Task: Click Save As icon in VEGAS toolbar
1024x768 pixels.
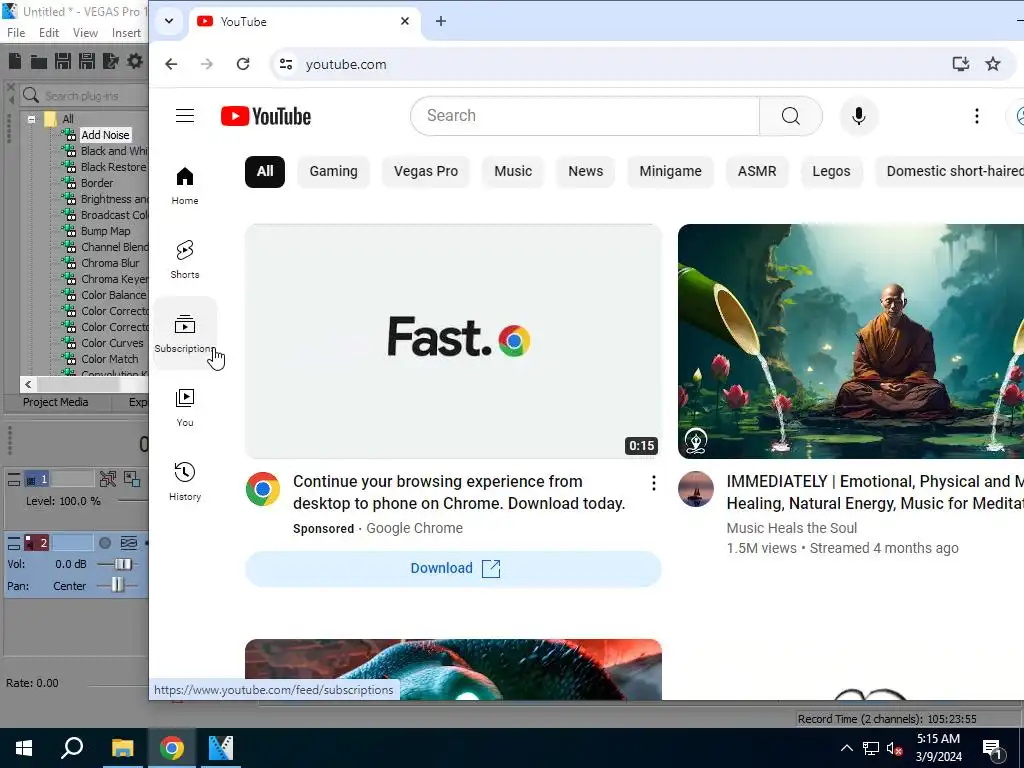Action: tap(87, 61)
